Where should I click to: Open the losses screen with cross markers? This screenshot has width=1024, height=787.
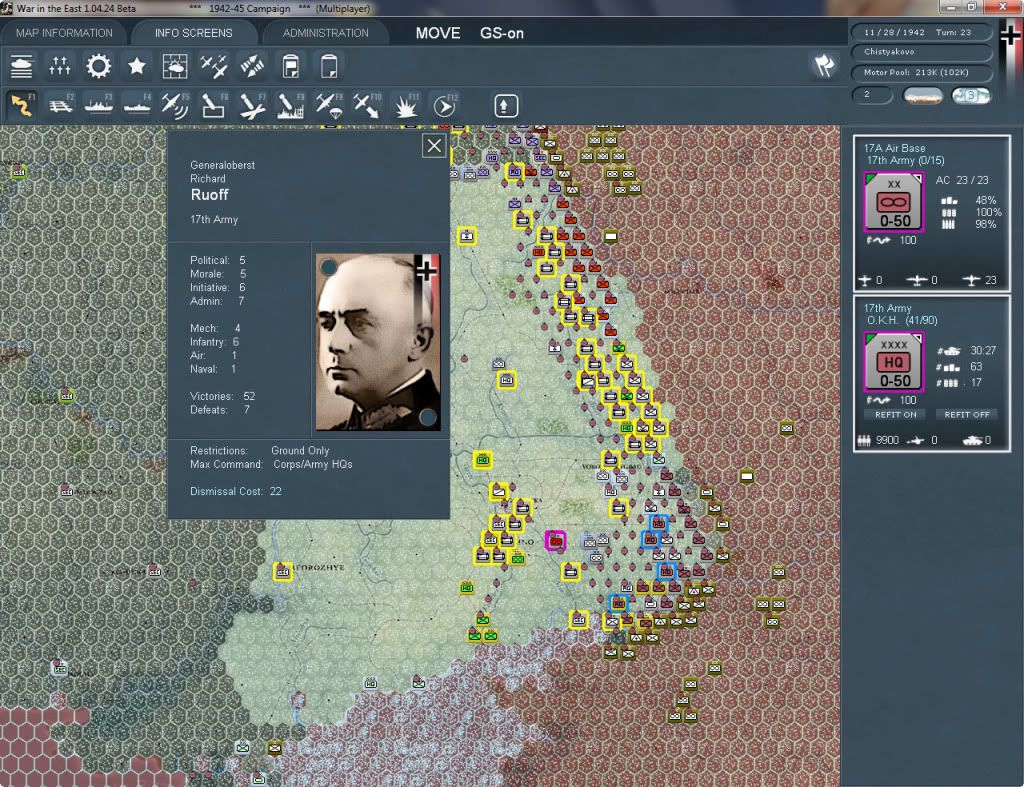59,66
